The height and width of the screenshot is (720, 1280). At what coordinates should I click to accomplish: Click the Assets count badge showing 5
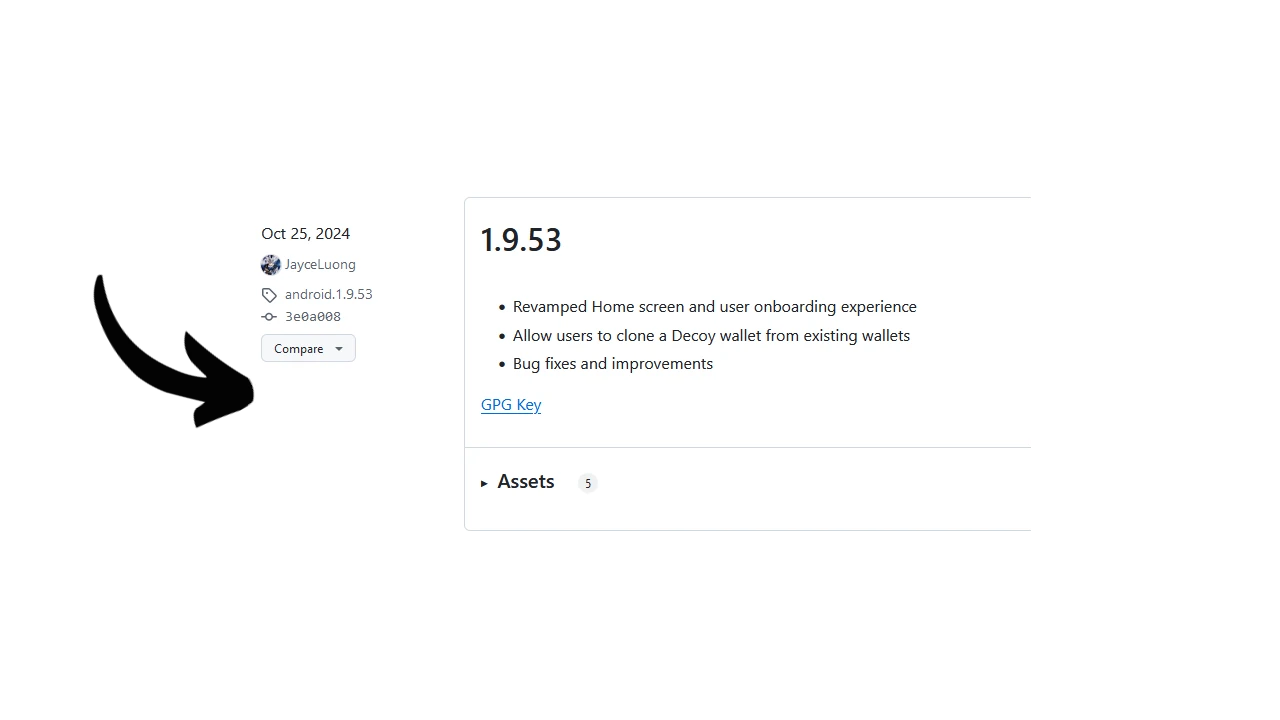tap(588, 484)
